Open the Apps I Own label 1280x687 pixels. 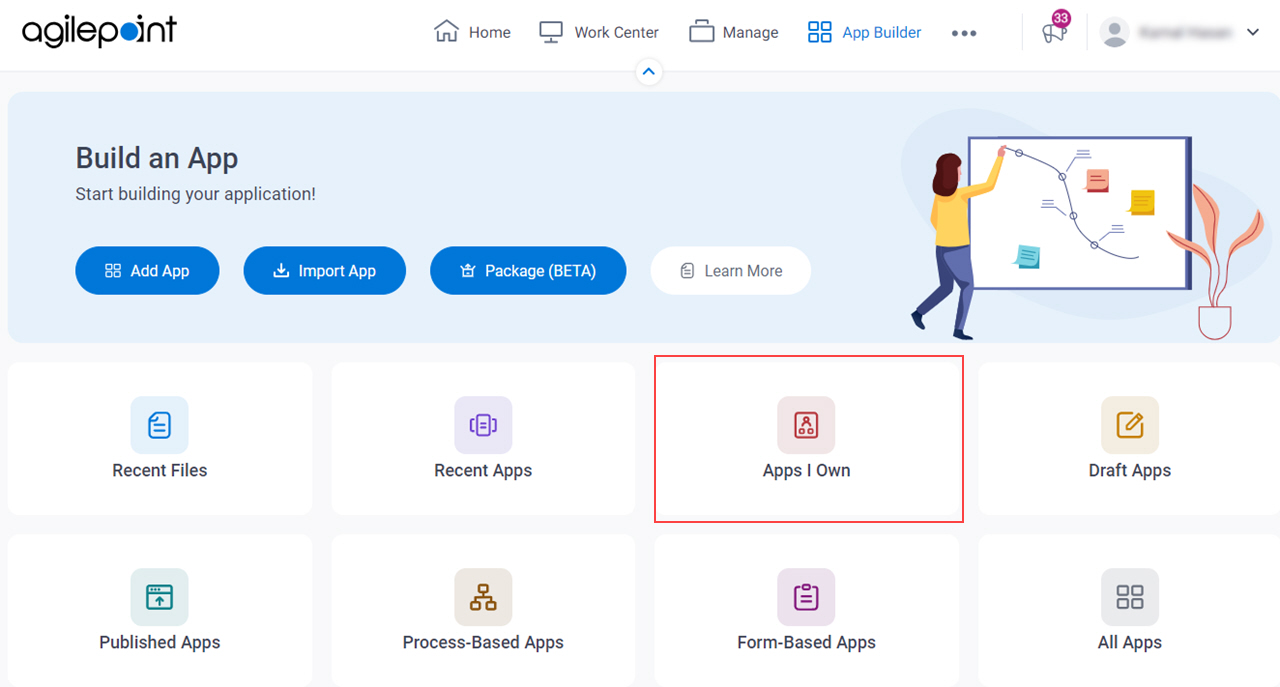click(806, 470)
